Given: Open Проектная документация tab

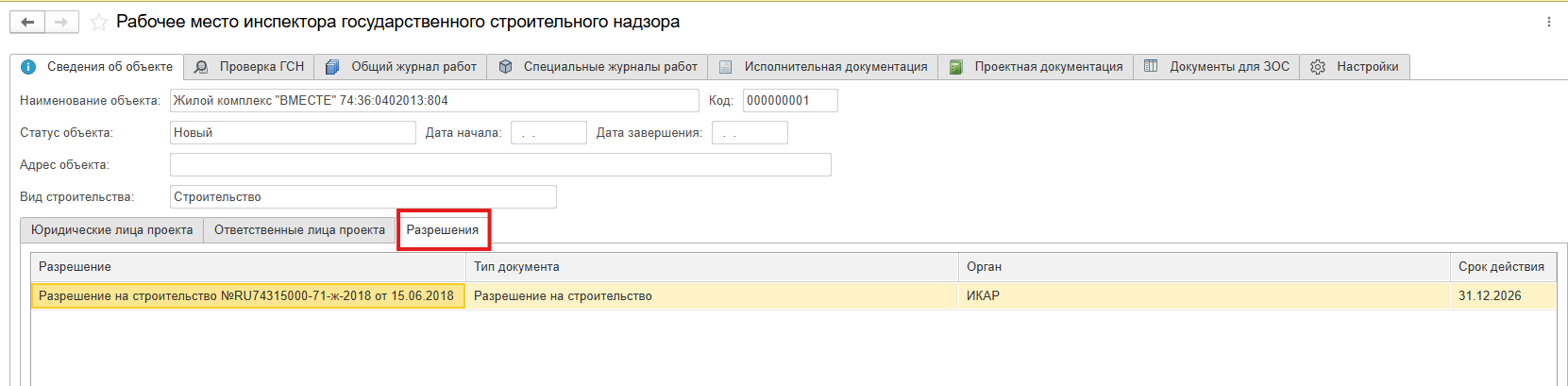Looking at the screenshot, I should (x=1036, y=67).
